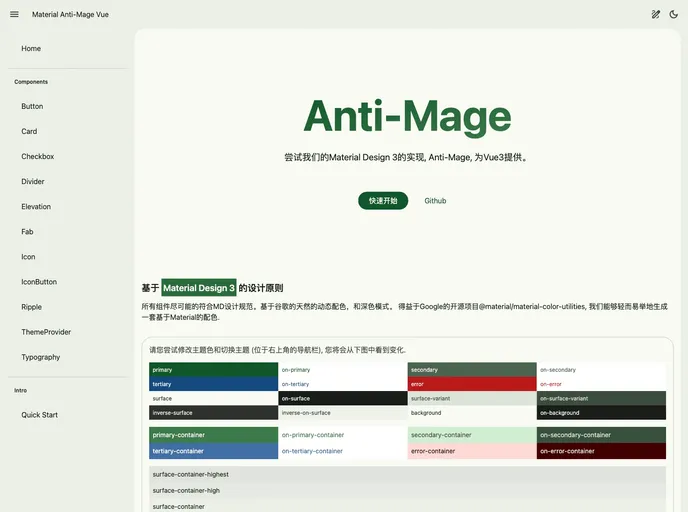This screenshot has width=688, height=512.
Task: Open ThemeProvider component page
Action: 46,332
